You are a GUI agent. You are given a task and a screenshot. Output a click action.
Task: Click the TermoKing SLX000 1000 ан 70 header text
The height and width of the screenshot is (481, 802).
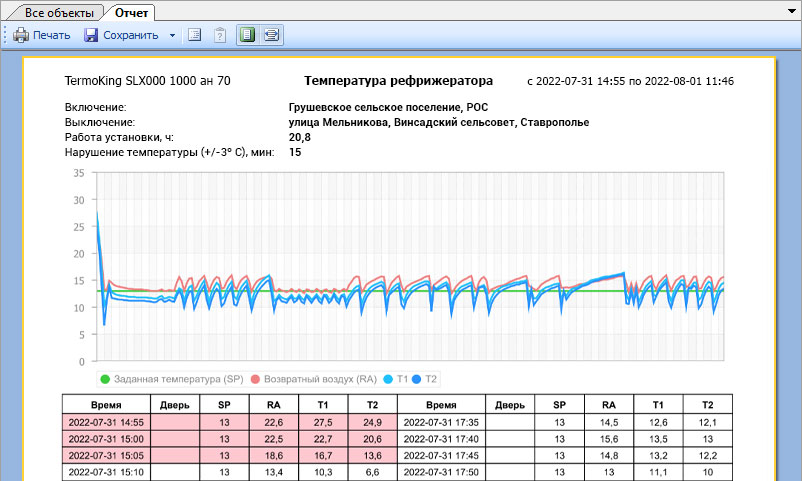(x=147, y=80)
